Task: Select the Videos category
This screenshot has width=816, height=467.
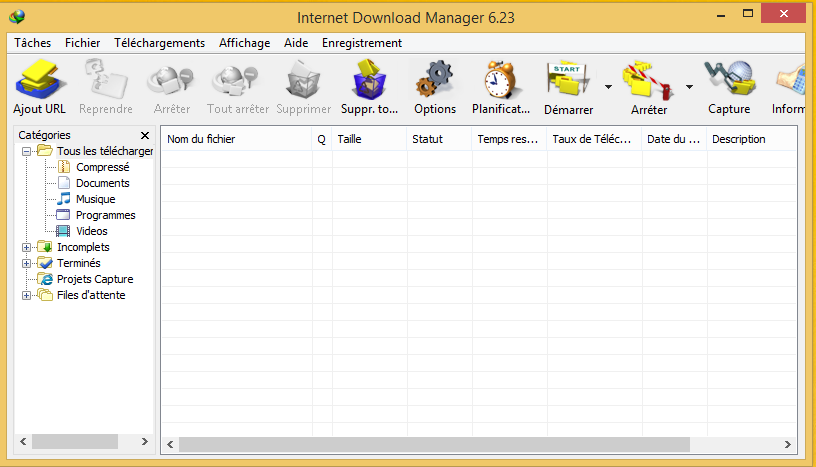Action: (92, 231)
